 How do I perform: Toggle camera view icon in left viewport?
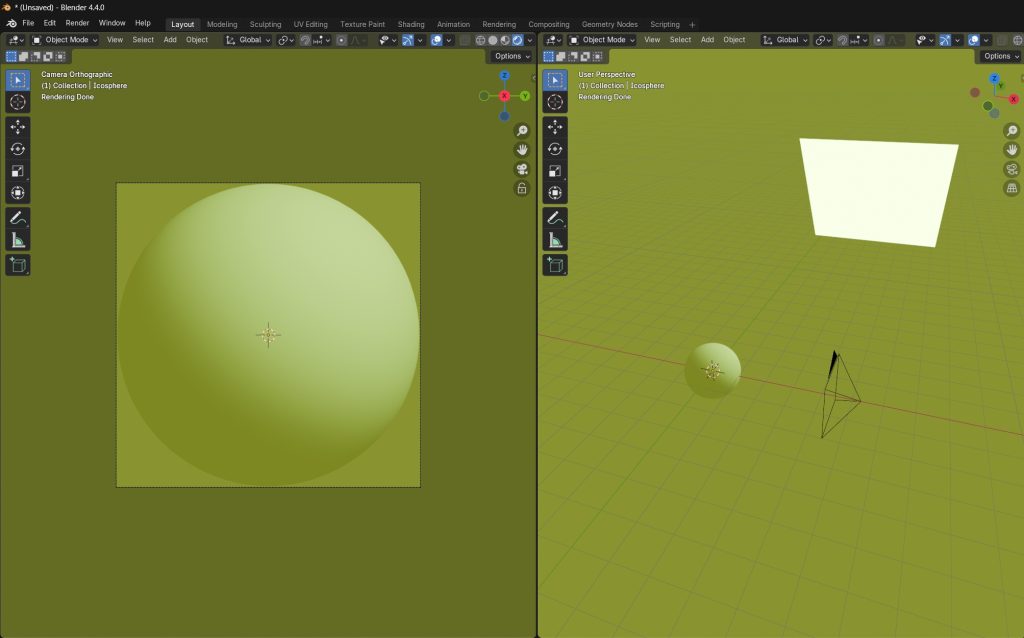tap(522, 169)
